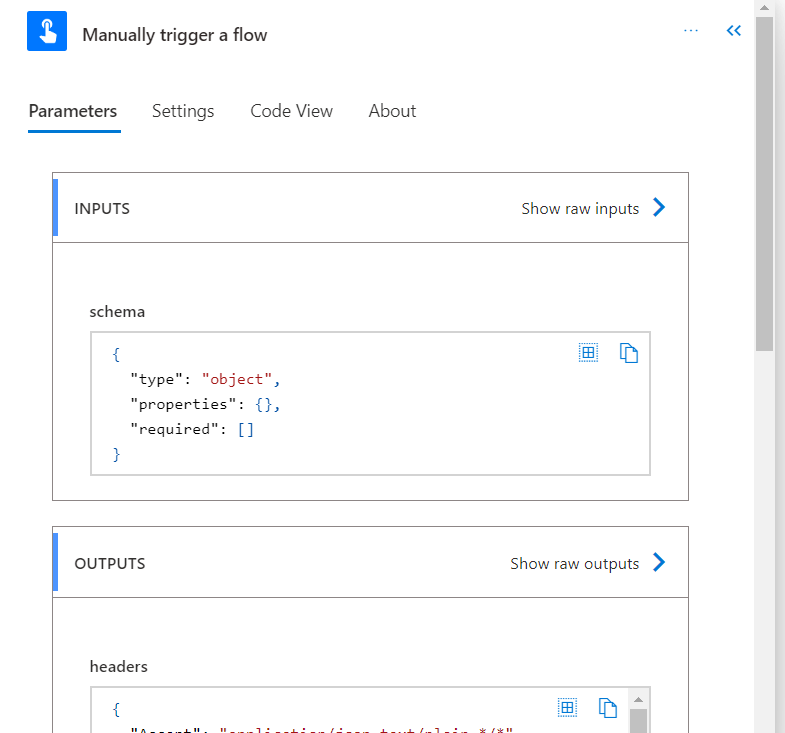The width and height of the screenshot is (785, 733).
Task: Go to the About tab
Action: pyautogui.click(x=392, y=111)
